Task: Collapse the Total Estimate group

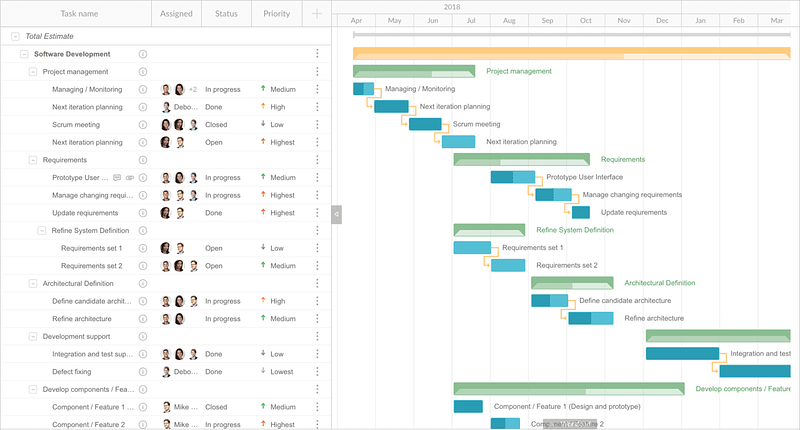Action: click(x=15, y=36)
